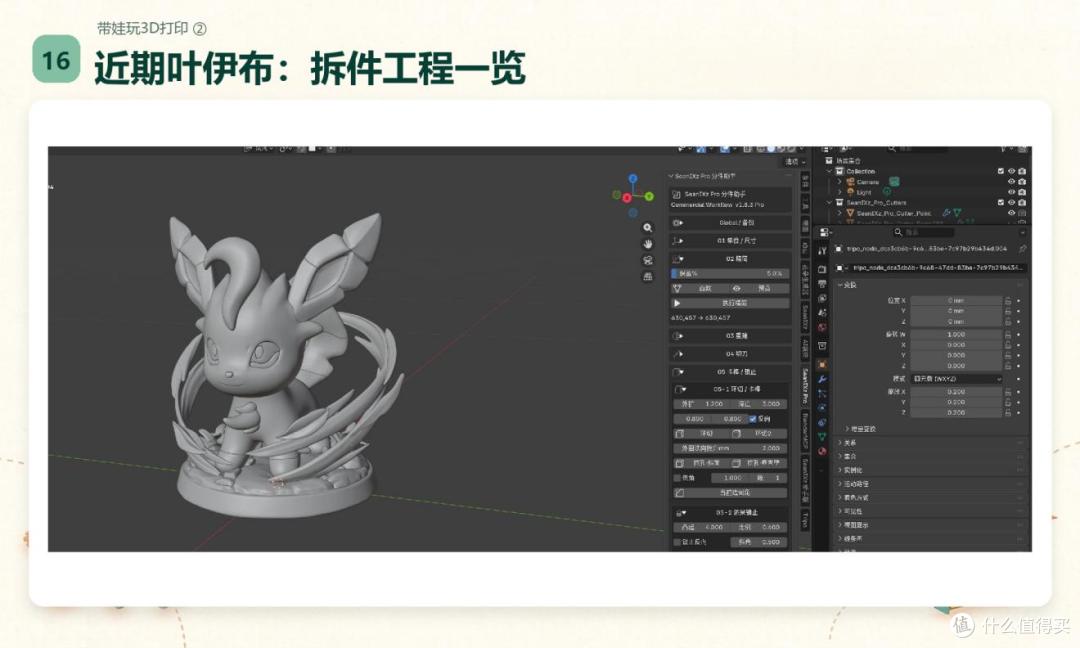Click the mm spacing field showing 2.000
Image resolution: width=1080 pixels, height=648 pixels.
click(x=729, y=448)
